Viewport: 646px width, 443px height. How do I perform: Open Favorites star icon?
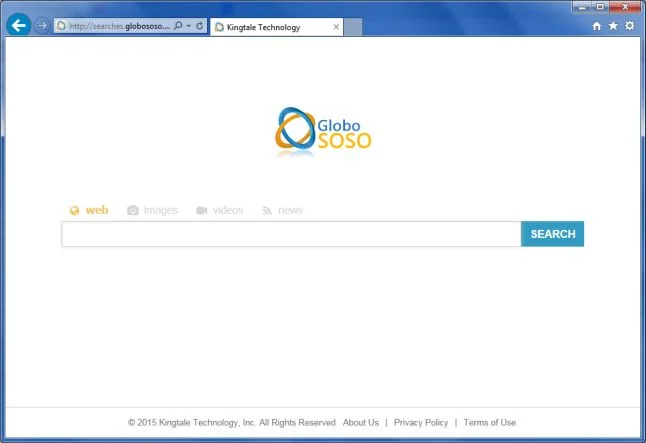613,26
